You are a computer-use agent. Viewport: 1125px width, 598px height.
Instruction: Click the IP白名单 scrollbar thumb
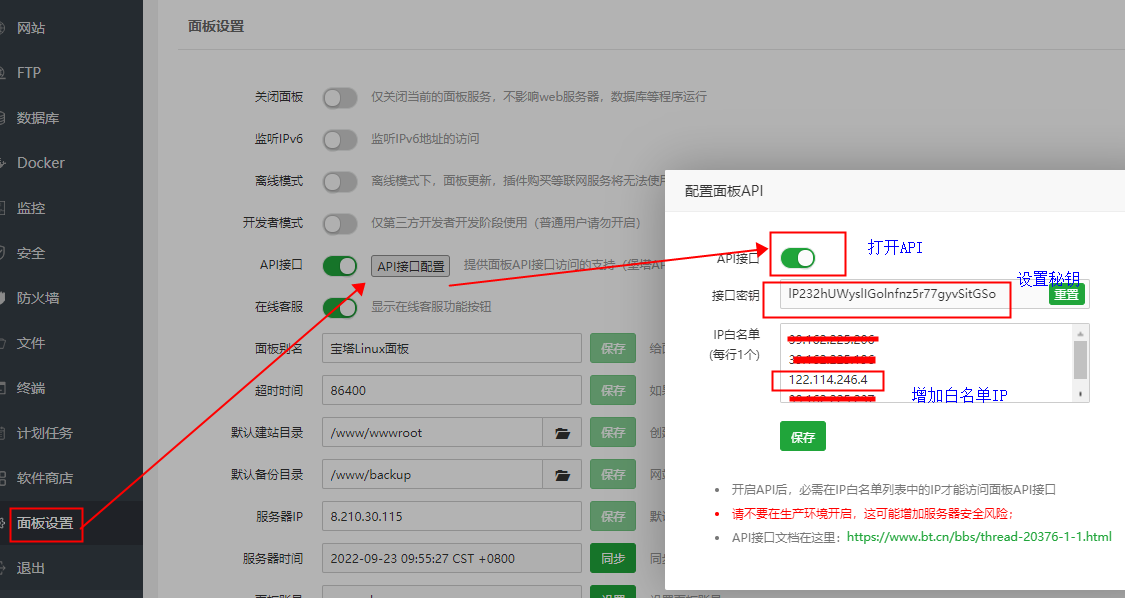(x=1081, y=360)
